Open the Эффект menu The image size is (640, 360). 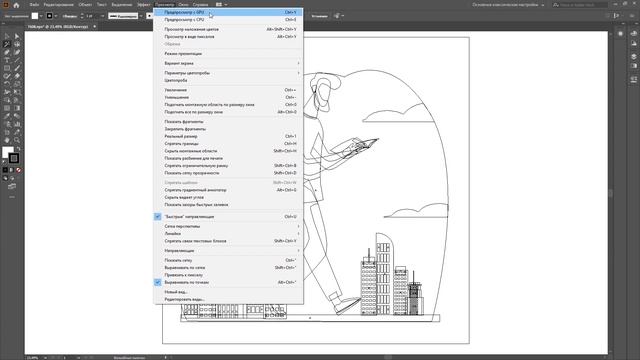click(x=144, y=5)
